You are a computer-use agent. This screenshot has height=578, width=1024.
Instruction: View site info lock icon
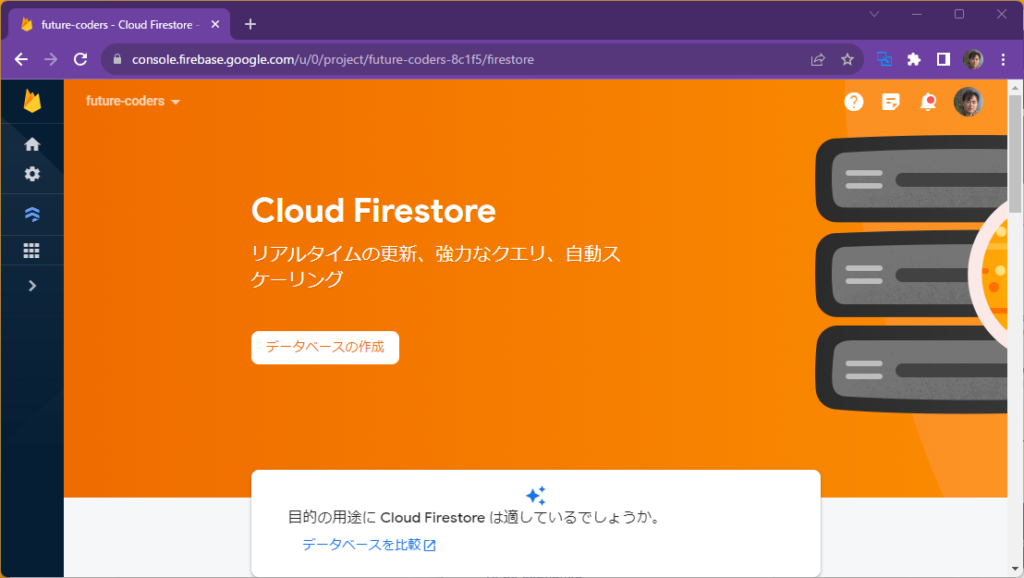tap(118, 59)
